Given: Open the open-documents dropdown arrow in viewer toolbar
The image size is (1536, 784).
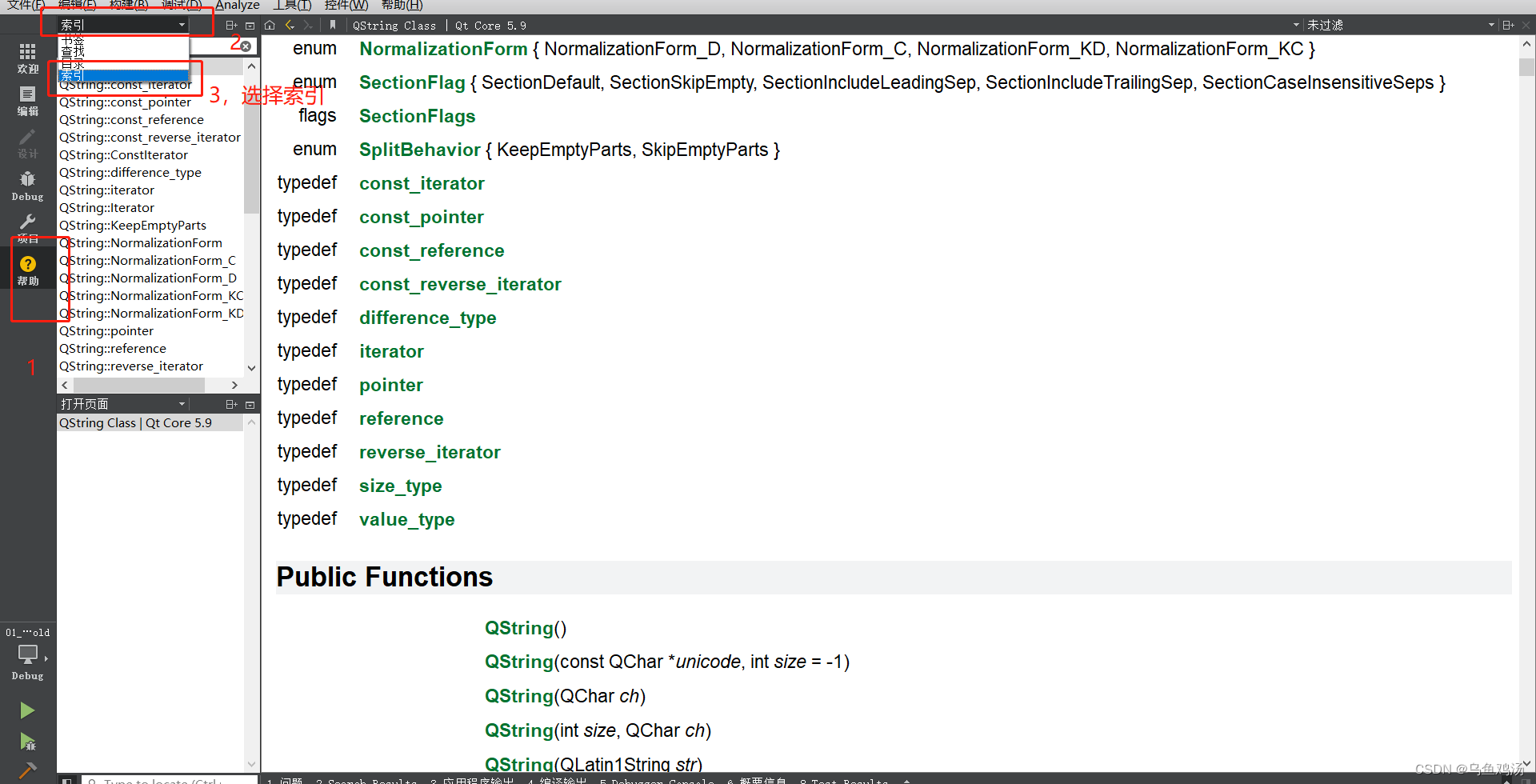Looking at the screenshot, I should click(x=1296, y=26).
